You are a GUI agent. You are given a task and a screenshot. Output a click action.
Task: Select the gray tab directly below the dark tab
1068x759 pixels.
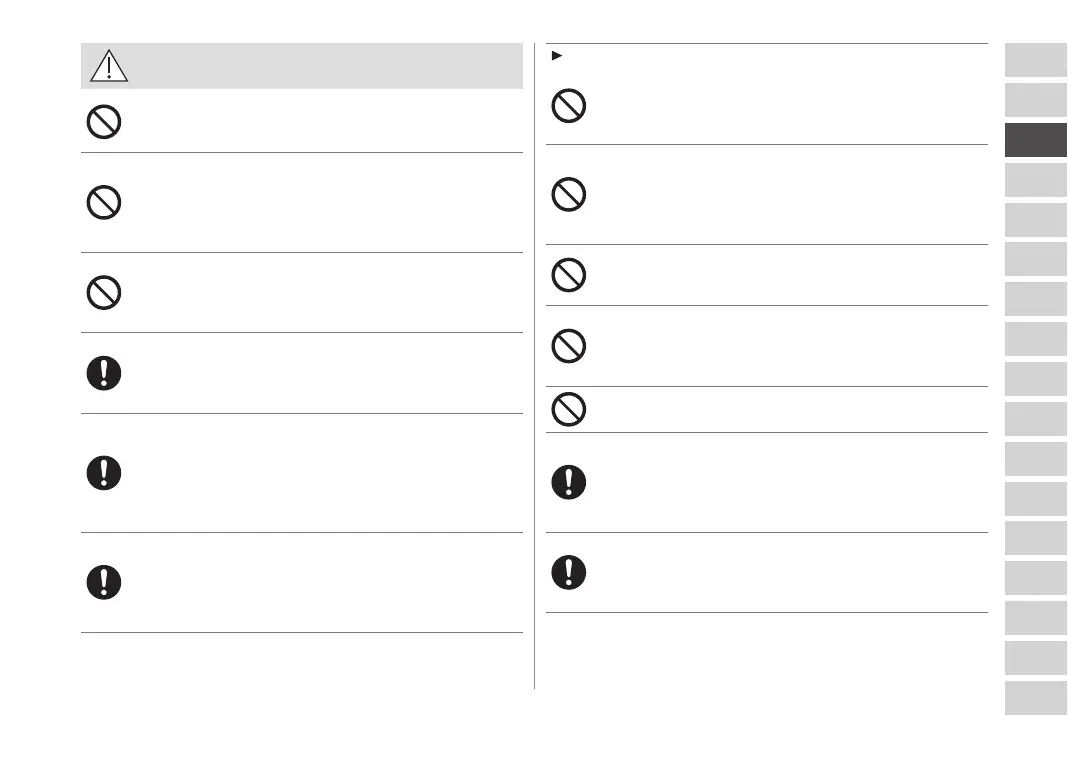pos(1036,180)
